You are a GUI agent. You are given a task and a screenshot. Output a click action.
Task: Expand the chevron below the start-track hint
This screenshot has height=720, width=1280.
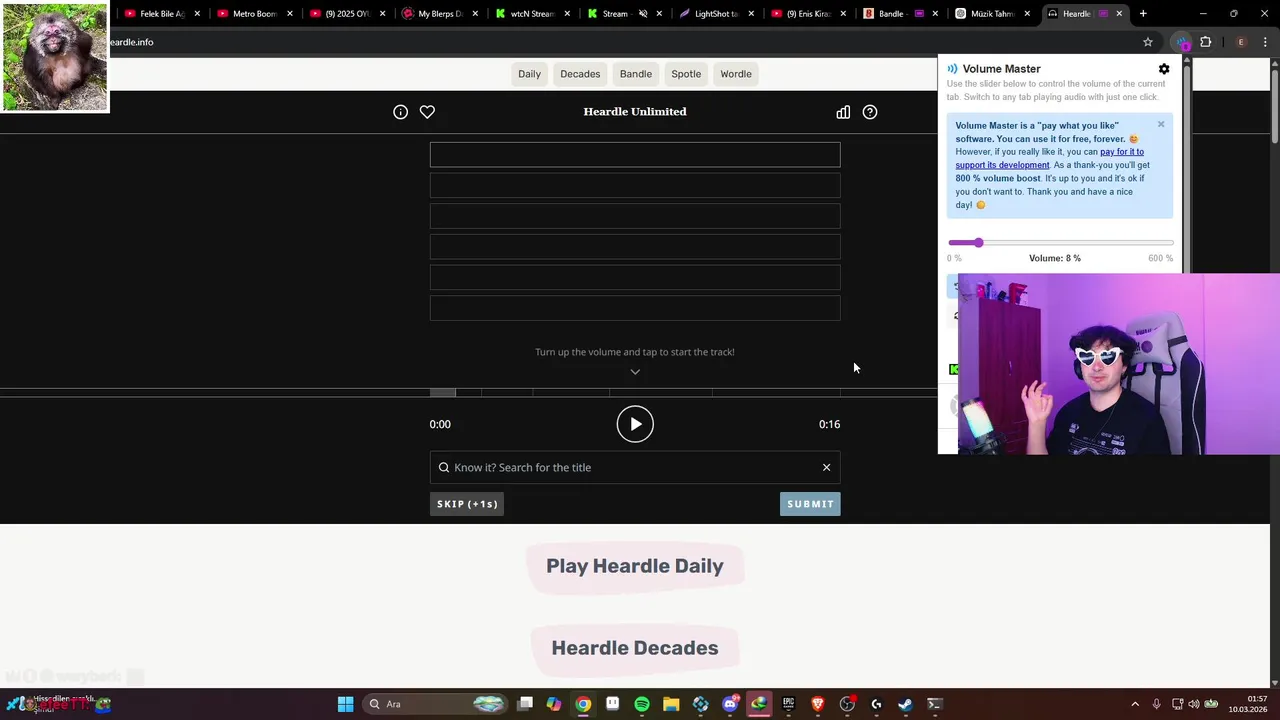click(x=635, y=372)
